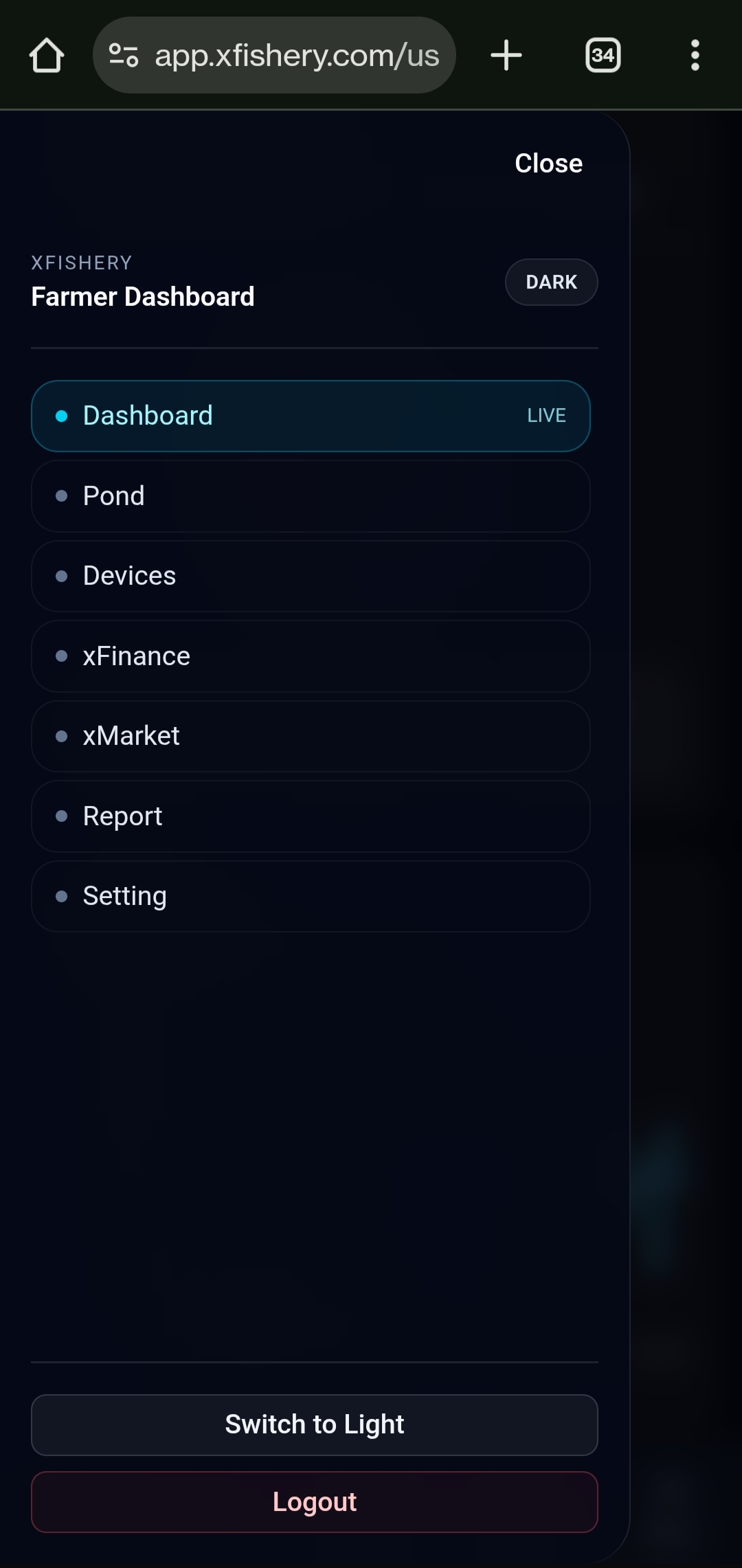The image size is (742, 1568).
Task: Switch to Light mode
Action: pos(315,1424)
